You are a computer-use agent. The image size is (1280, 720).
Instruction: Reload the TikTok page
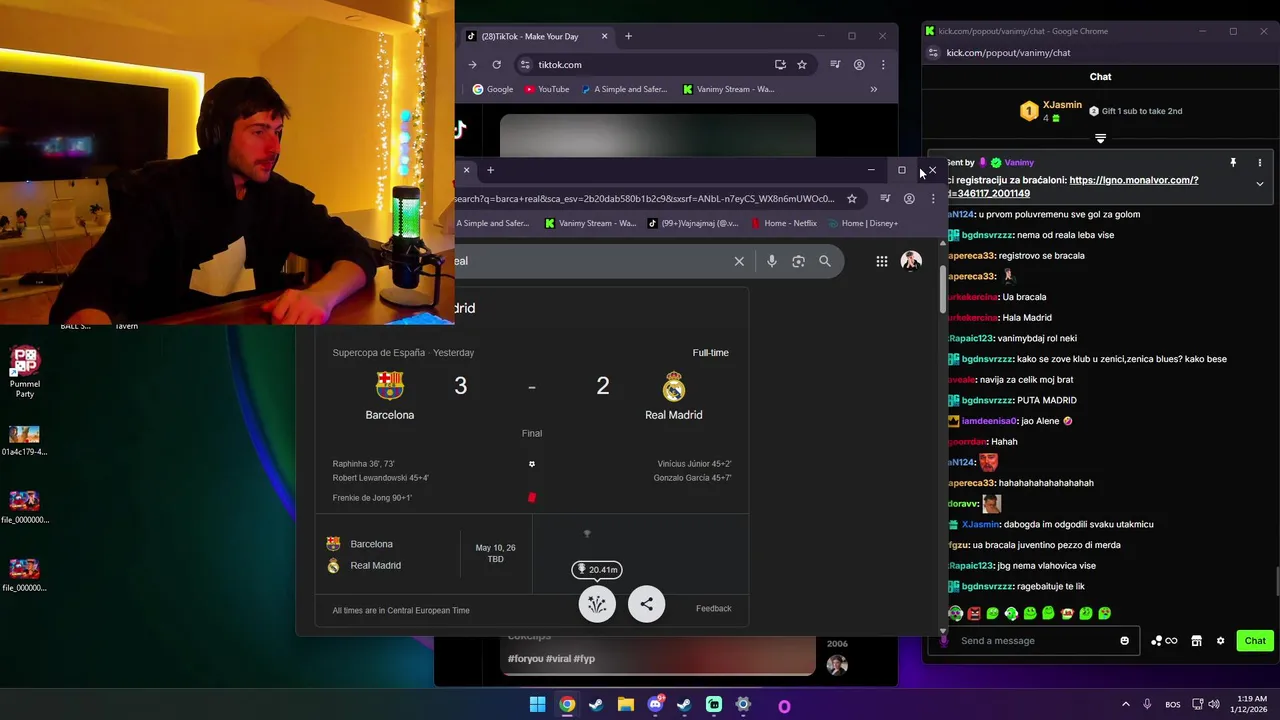[496, 65]
